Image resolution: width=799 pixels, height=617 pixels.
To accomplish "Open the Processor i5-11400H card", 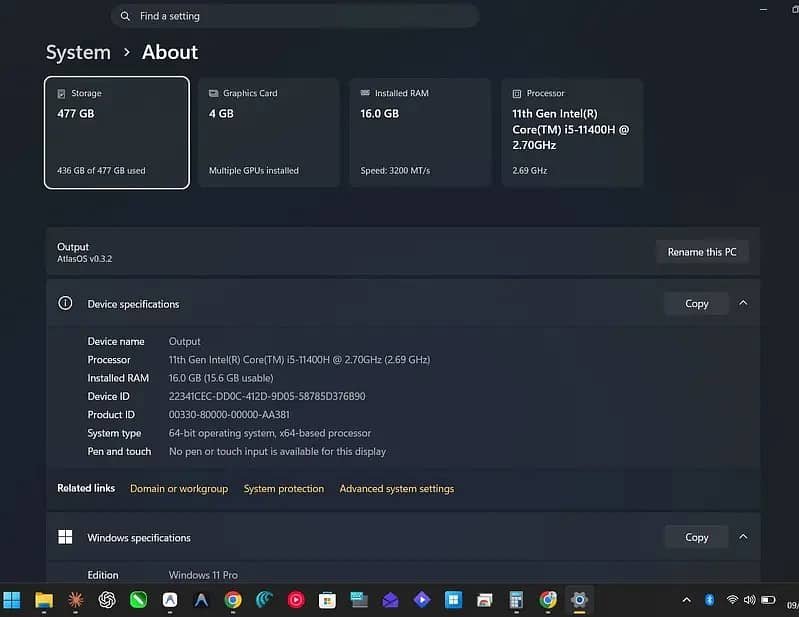I will (572, 133).
